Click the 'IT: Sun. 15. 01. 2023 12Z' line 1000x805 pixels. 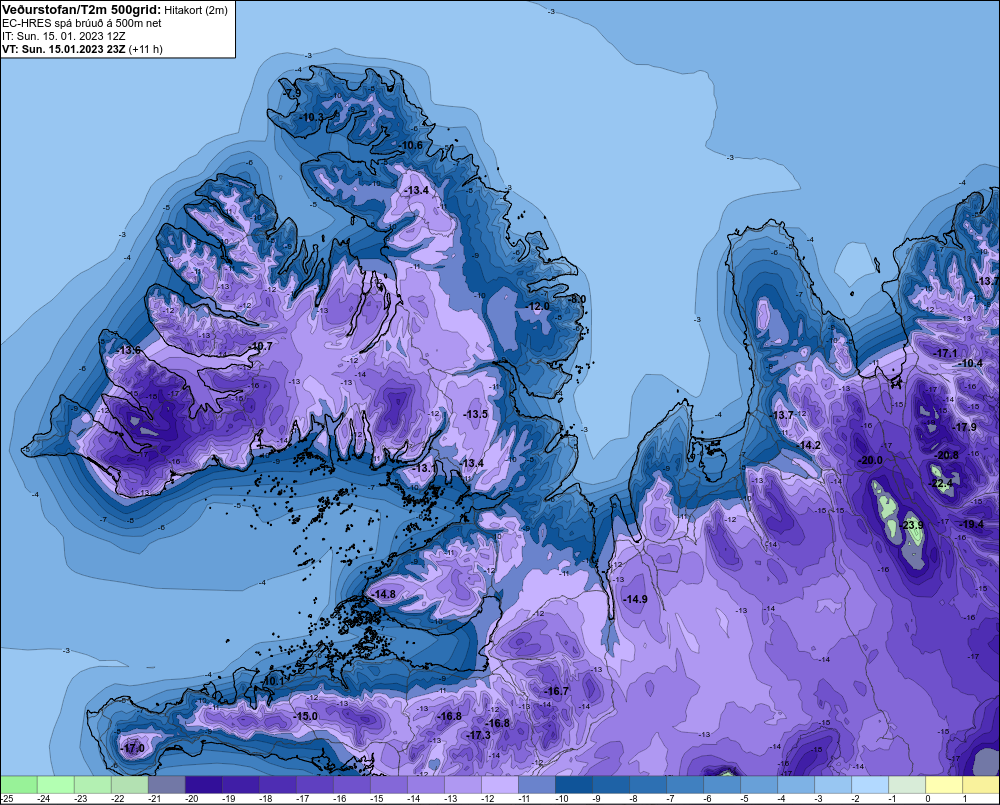(63, 36)
